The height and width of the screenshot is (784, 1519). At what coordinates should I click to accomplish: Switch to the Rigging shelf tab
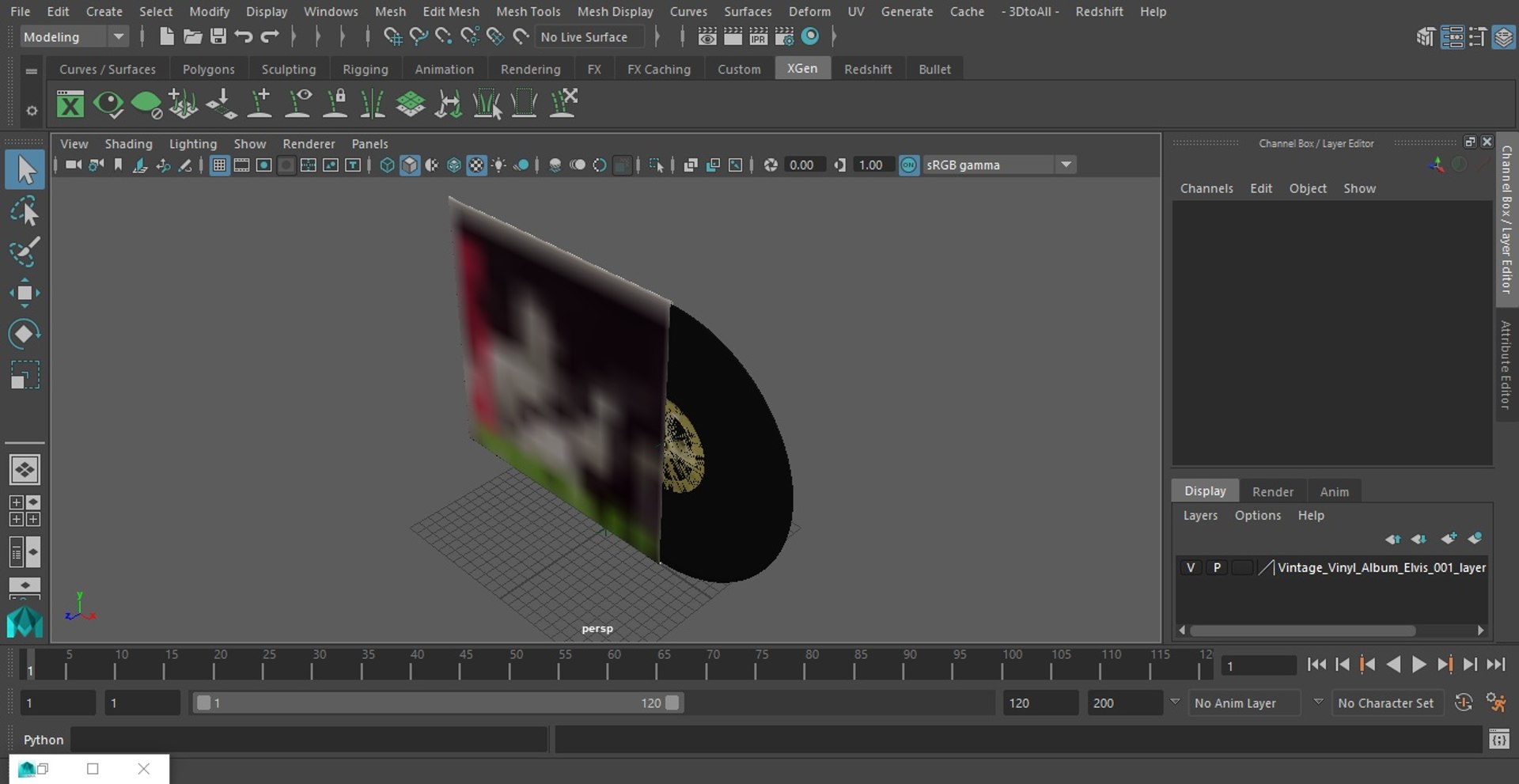[365, 70]
